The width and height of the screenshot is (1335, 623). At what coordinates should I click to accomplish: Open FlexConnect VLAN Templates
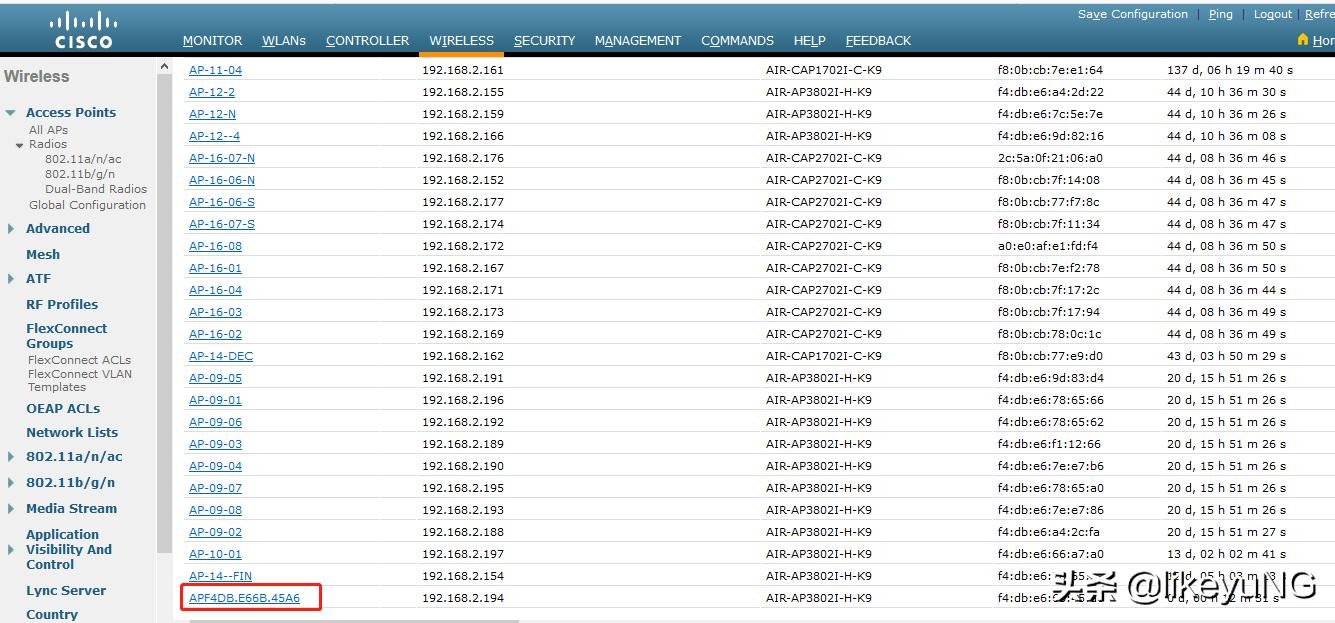pos(80,380)
